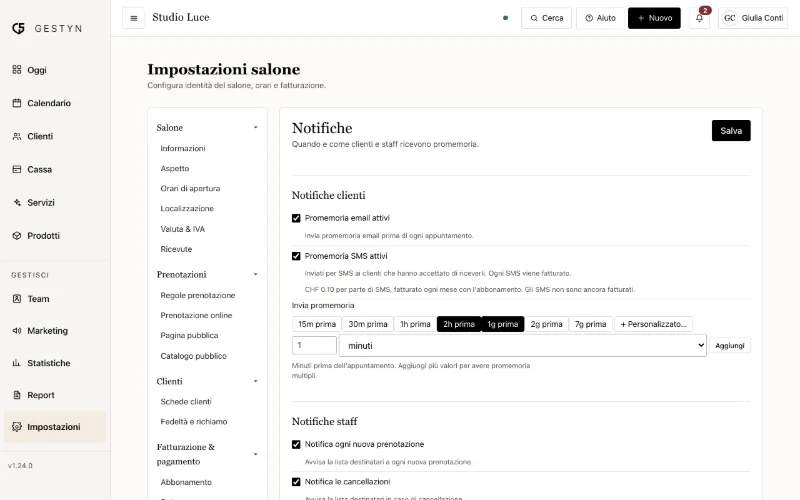Toggle the 30m prima reminder chip
Image resolution: width=800 pixels, height=500 pixels.
click(368, 324)
